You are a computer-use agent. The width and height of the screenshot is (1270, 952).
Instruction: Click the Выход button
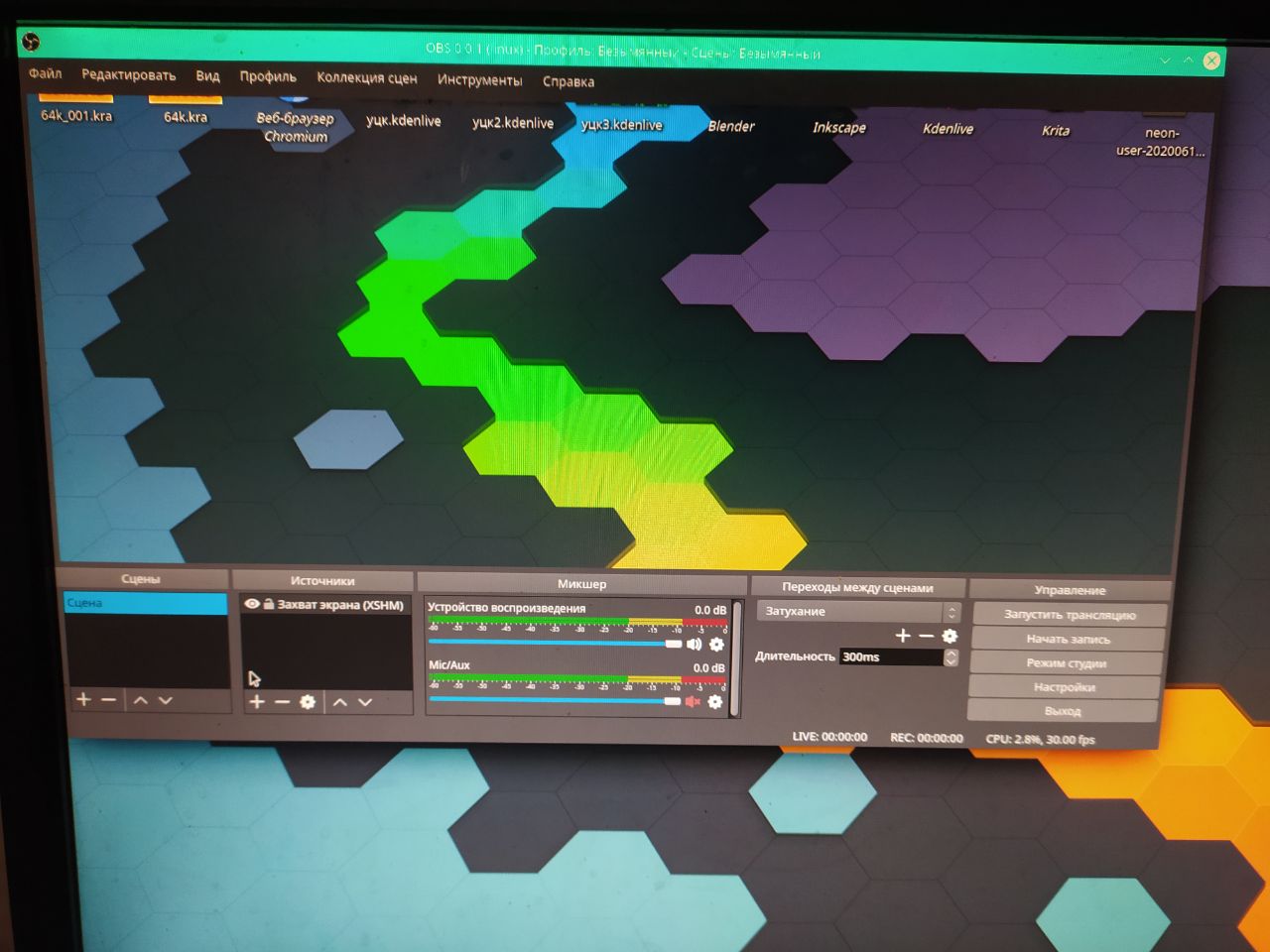pos(1063,711)
